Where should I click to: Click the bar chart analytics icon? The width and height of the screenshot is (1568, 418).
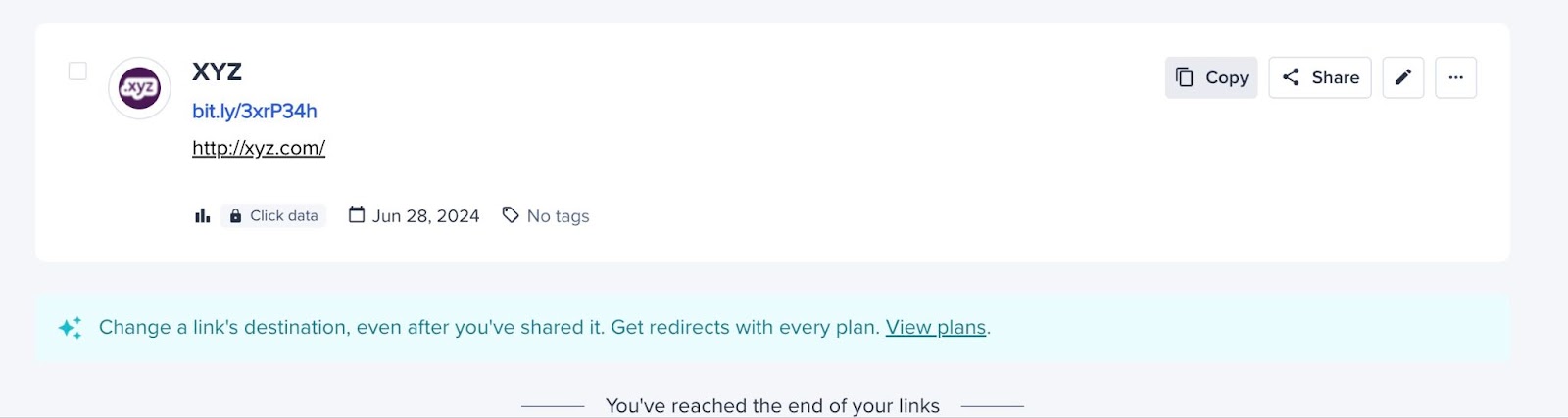pos(202,216)
